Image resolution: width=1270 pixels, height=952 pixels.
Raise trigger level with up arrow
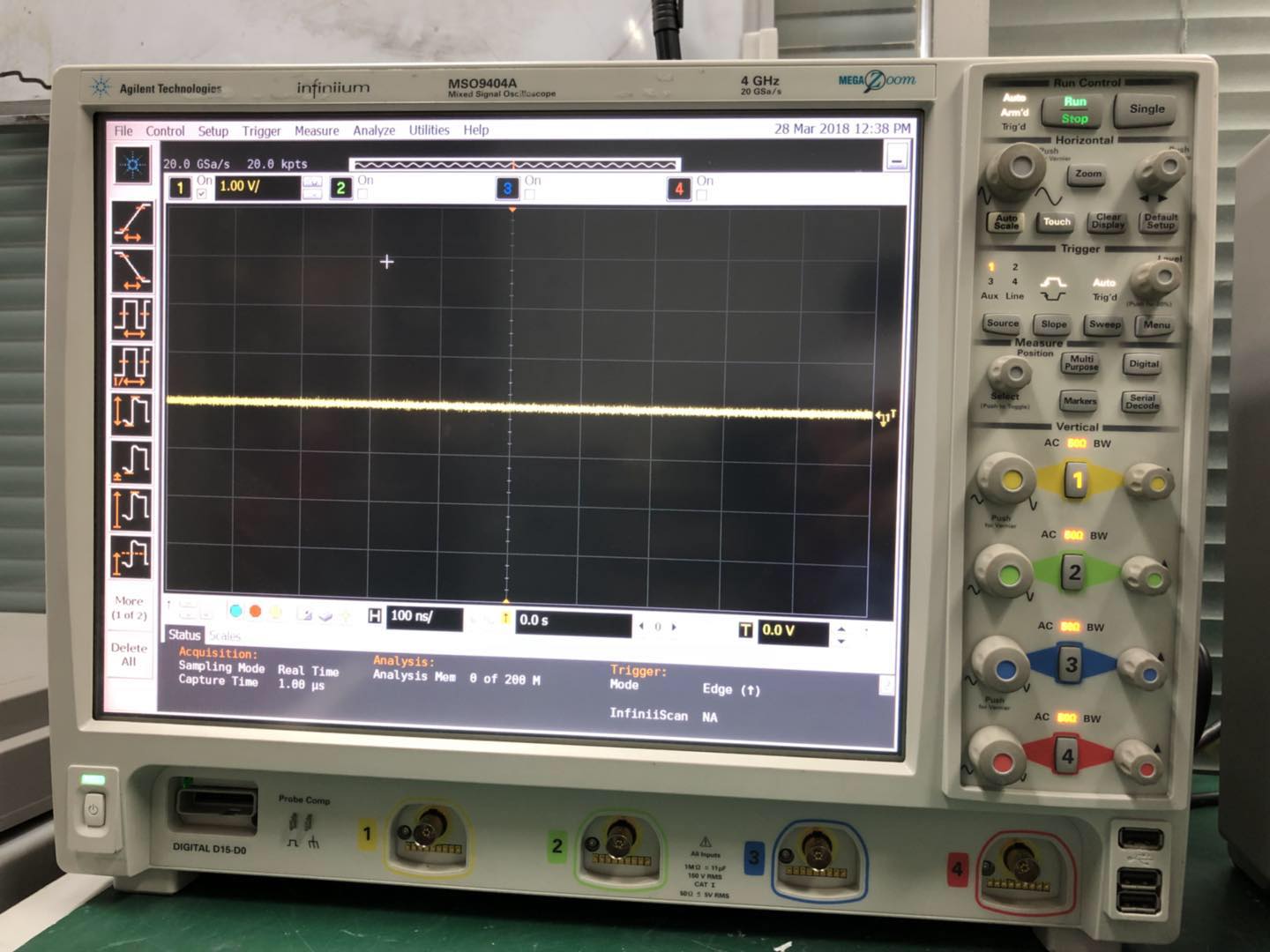click(841, 628)
